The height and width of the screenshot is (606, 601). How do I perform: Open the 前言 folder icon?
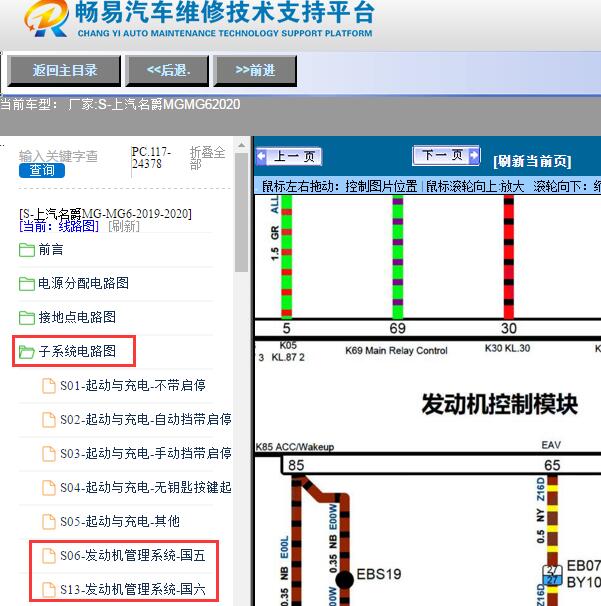point(27,250)
